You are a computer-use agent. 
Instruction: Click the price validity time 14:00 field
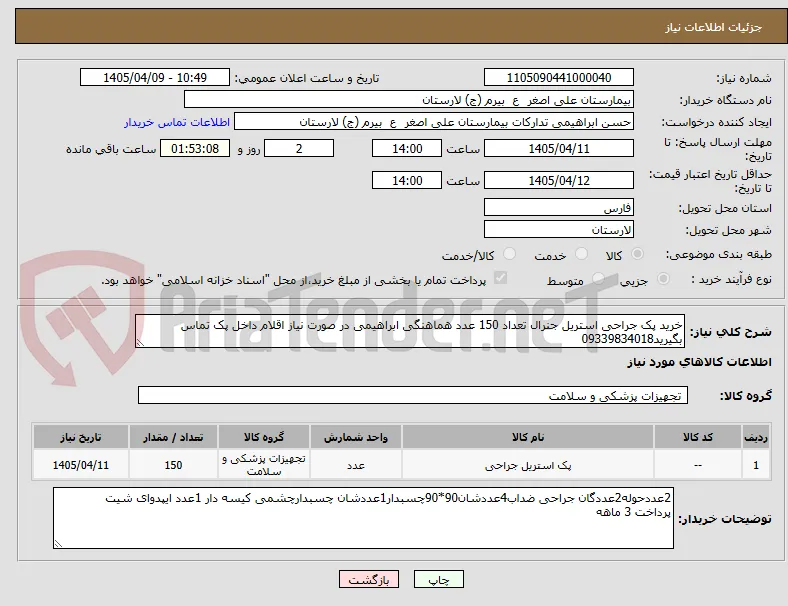407,180
